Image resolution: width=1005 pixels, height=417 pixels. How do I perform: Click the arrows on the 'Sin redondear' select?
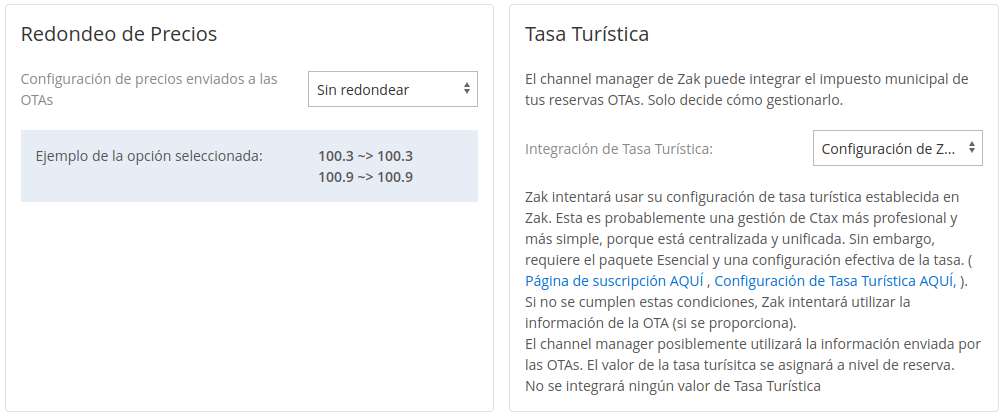pos(466,90)
